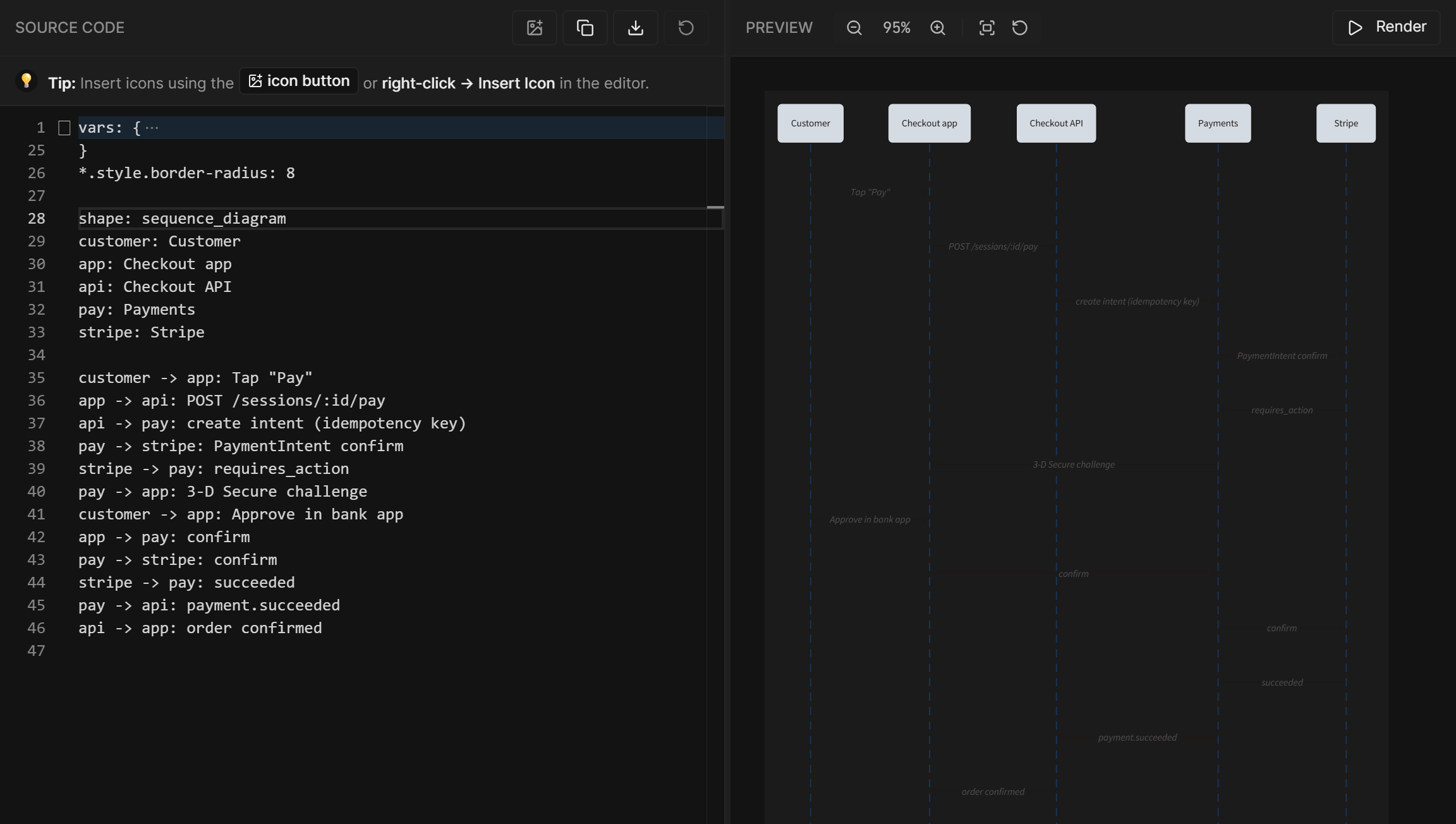
Task: Click the 'requires_action' label in the diagram
Action: point(1282,410)
